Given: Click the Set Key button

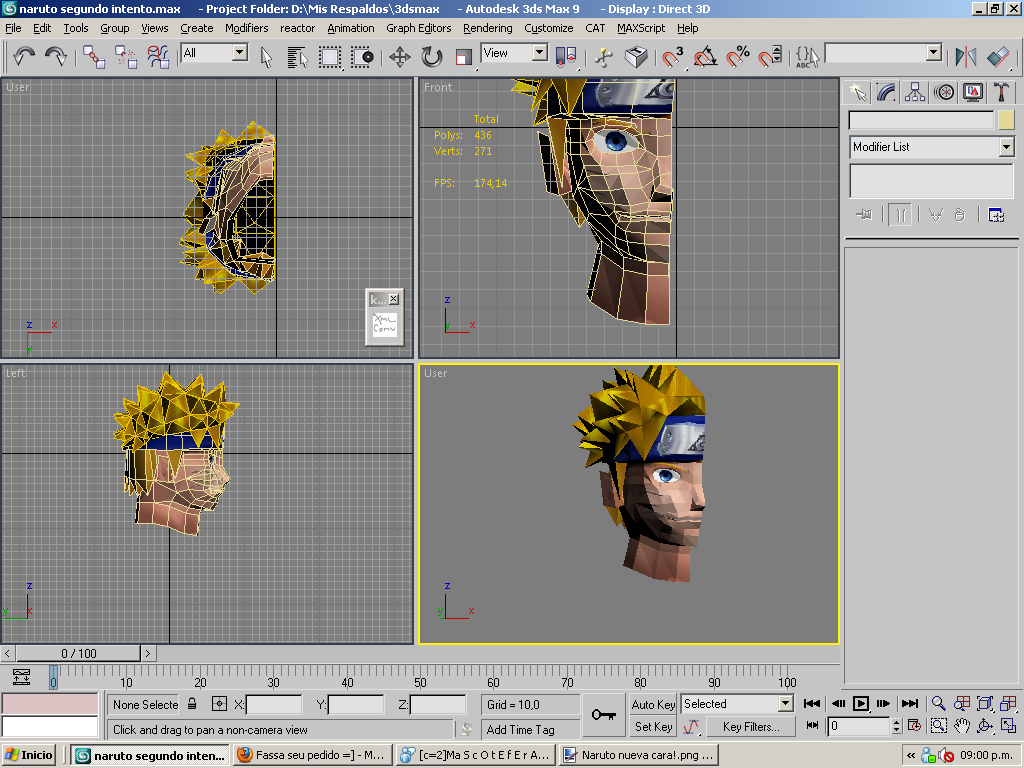Looking at the screenshot, I should 653,727.
